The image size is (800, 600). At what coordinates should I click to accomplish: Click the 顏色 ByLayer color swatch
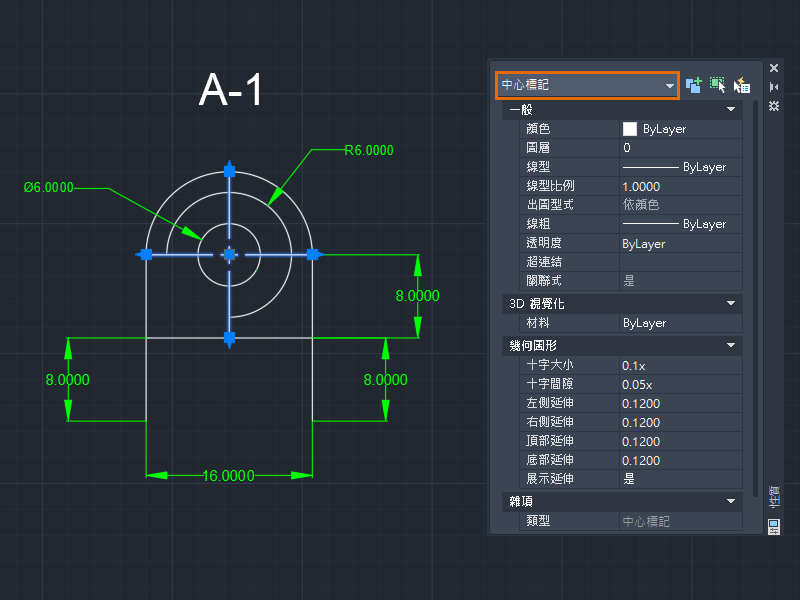coord(630,129)
